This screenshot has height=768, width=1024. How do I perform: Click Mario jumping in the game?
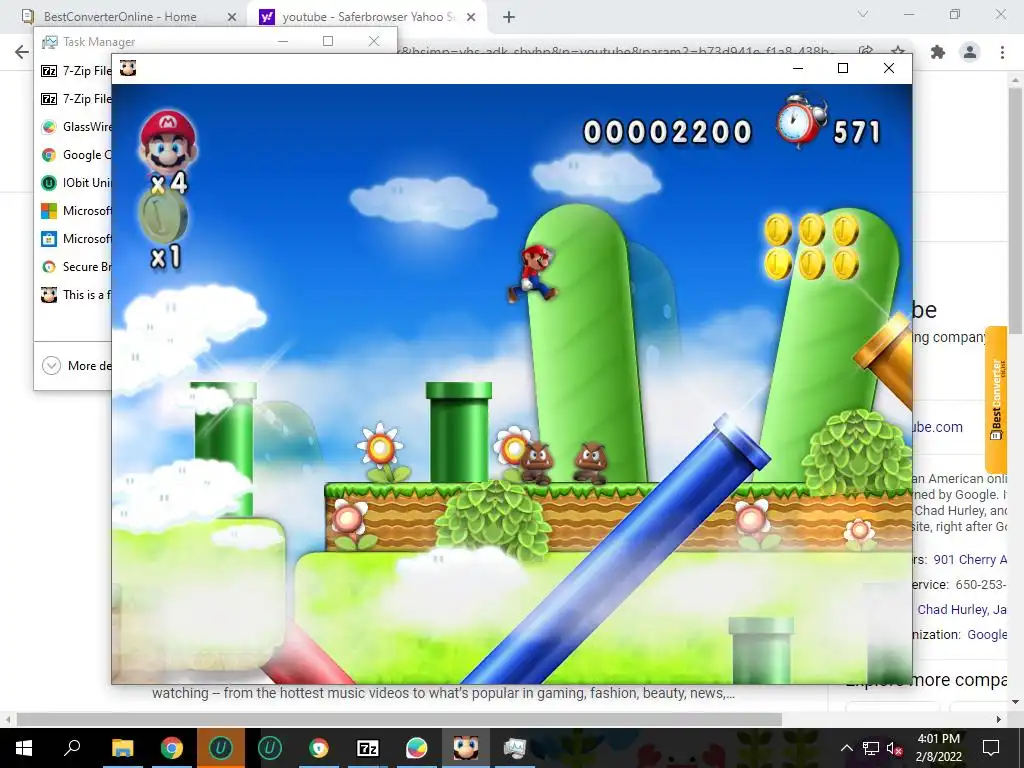[532, 273]
